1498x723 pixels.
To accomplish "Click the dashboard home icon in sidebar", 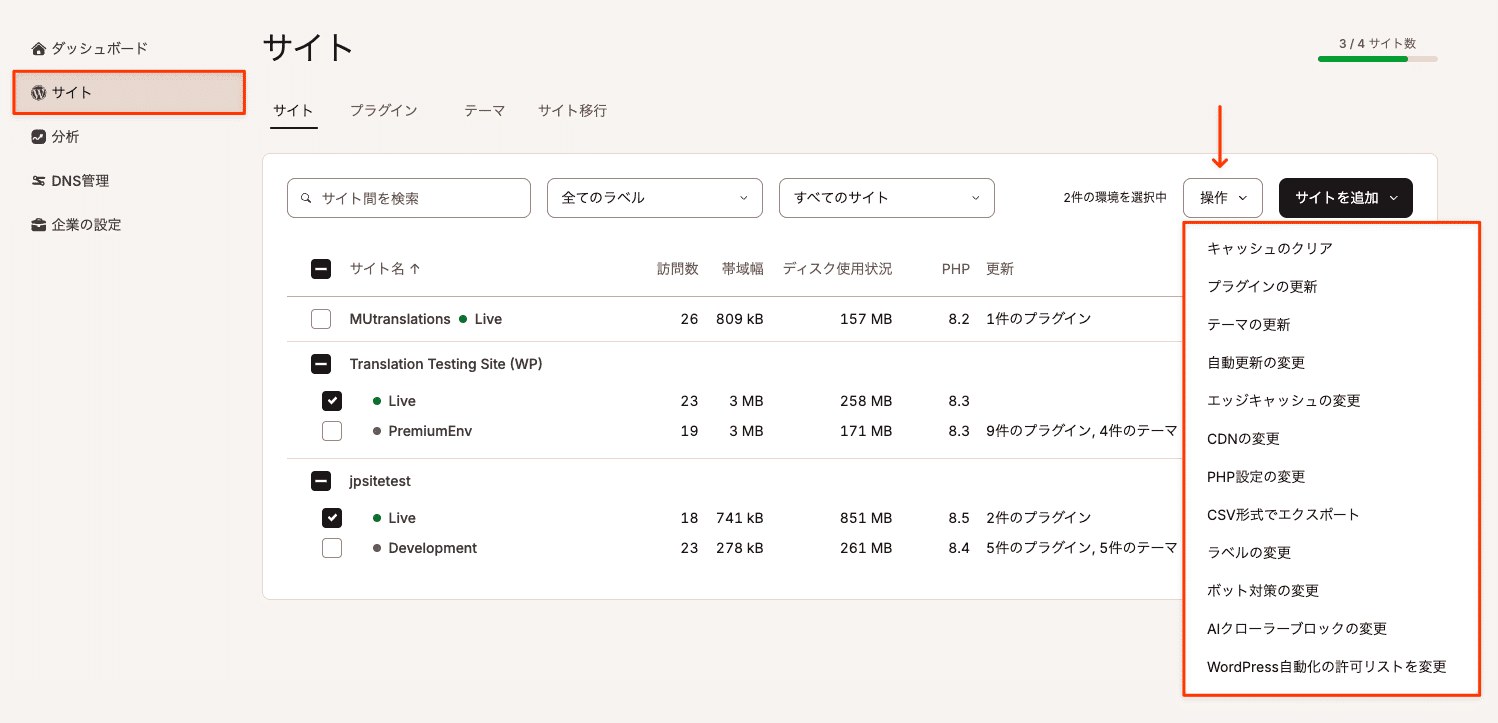I will pyautogui.click(x=38, y=48).
